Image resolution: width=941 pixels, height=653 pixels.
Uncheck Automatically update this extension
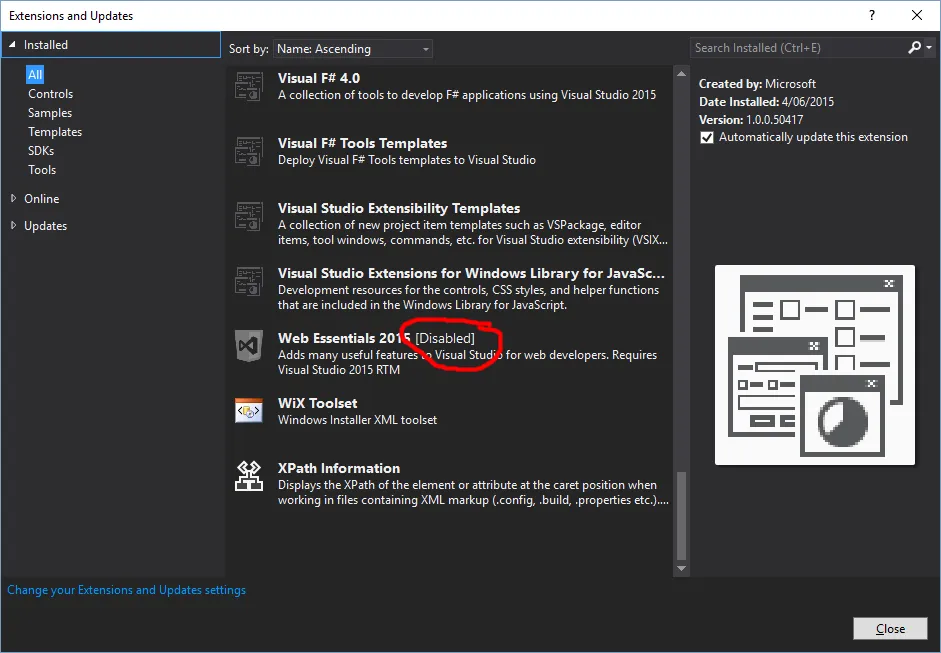tap(706, 137)
